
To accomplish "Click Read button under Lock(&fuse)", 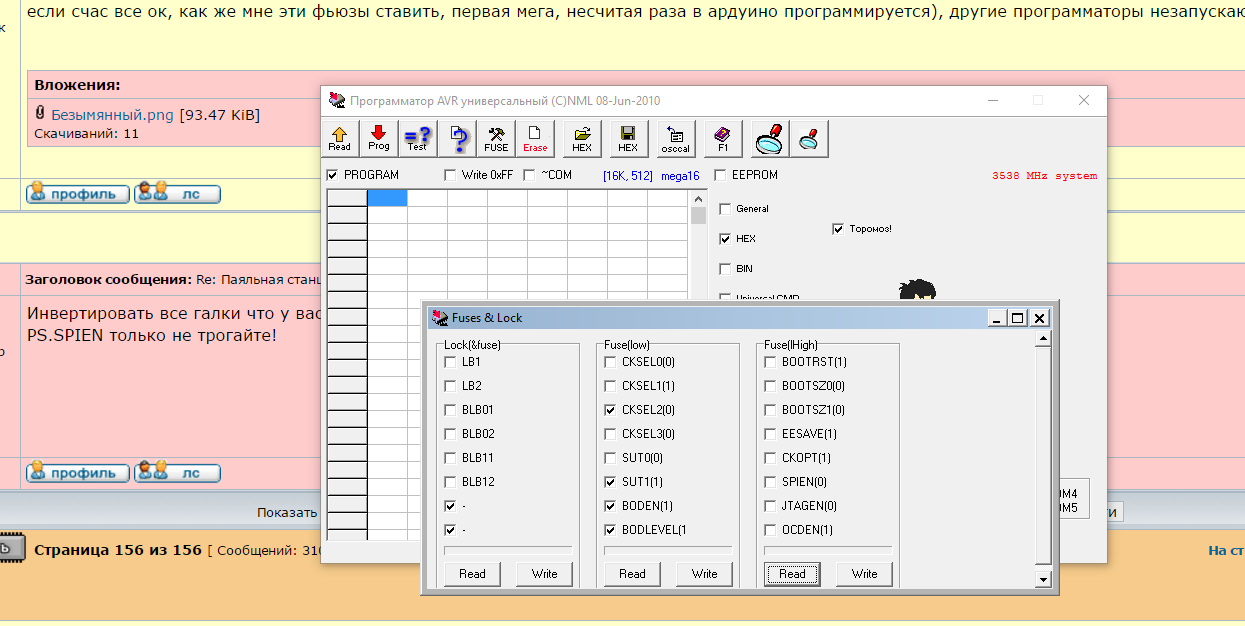I will click(x=472, y=574).
